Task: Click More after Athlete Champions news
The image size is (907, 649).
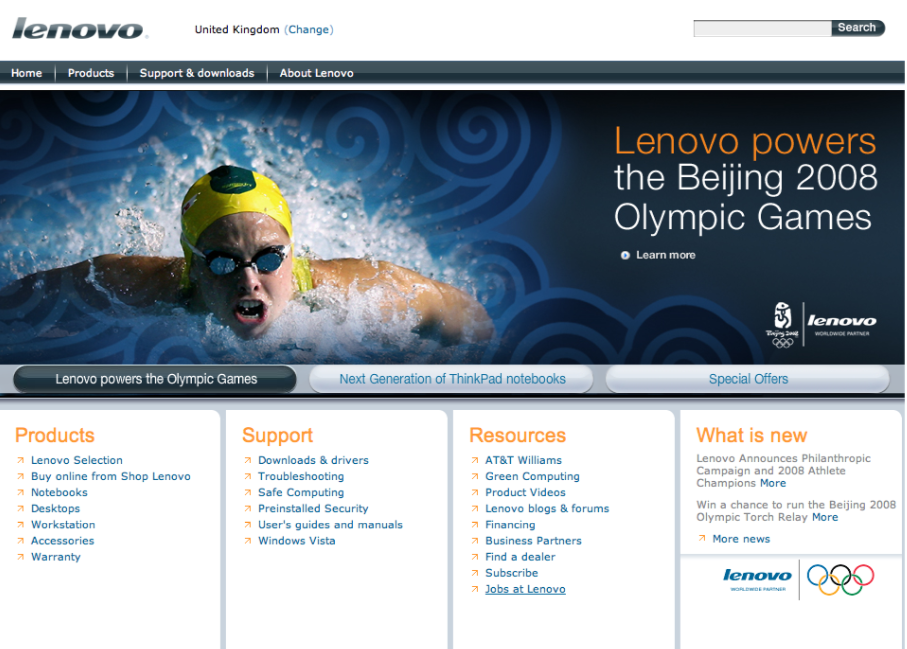Action: point(773,483)
